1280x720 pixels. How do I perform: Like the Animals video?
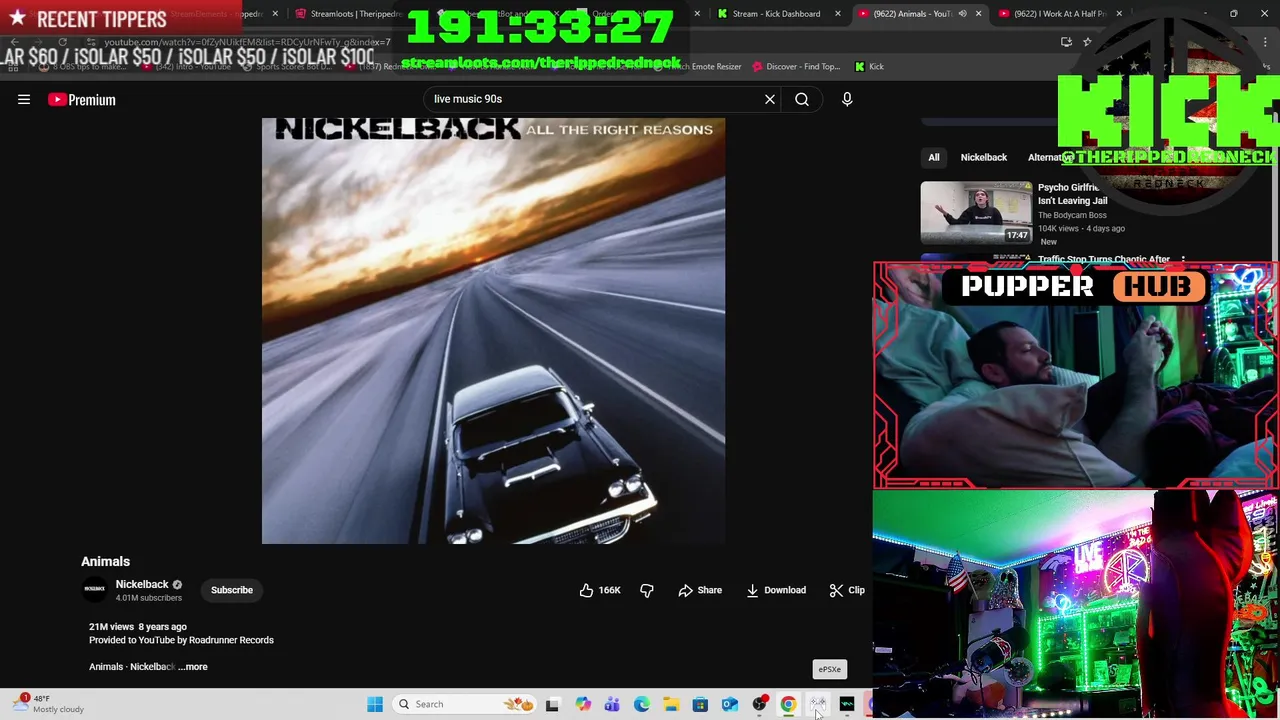[x=600, y=590]
